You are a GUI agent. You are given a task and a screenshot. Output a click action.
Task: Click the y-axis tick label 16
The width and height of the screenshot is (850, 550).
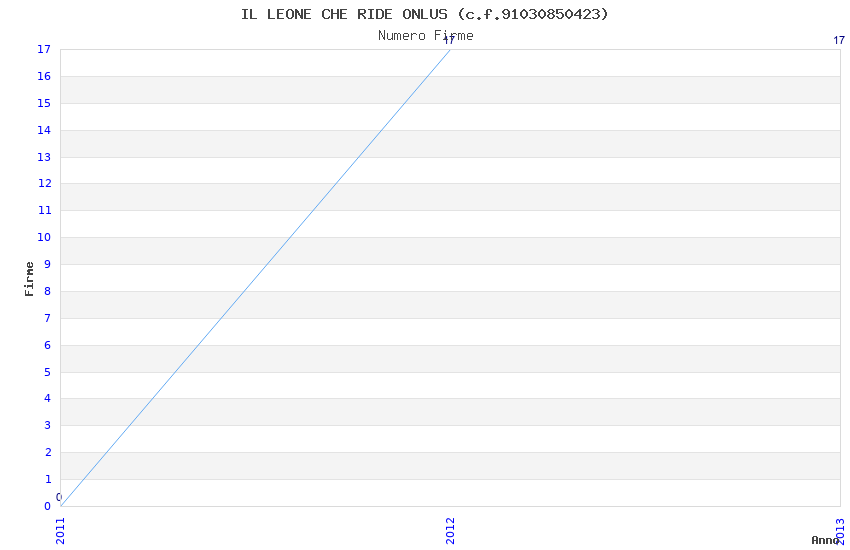(44, 76)
